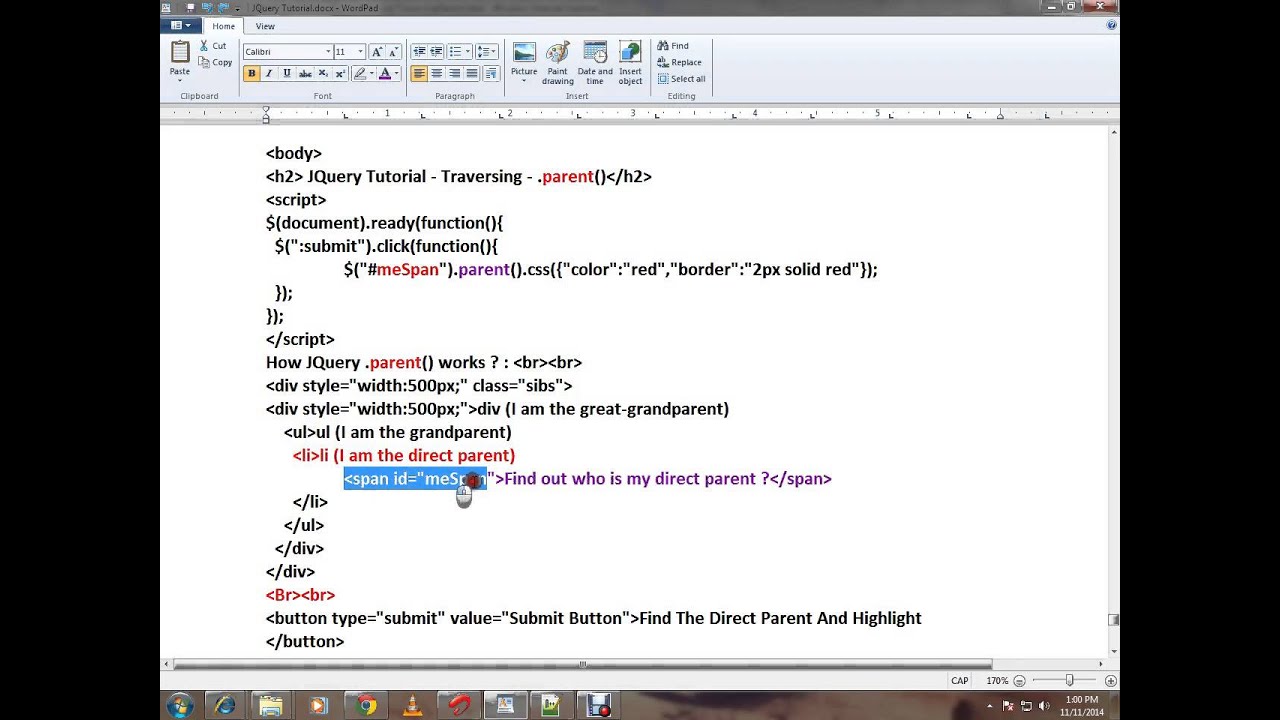Switch to the Home tab
The image size is (1280, 720).
click(223, 26)
